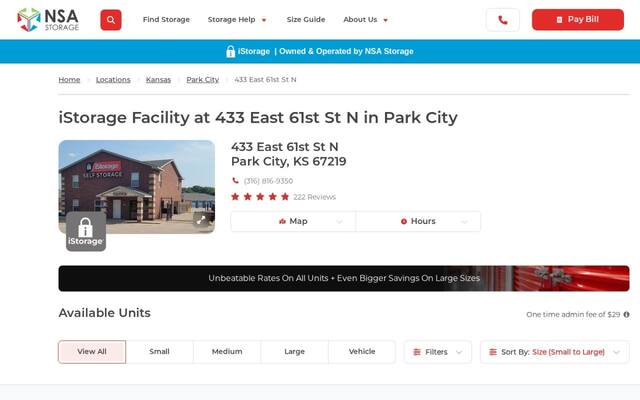Screen dimensions: 640x400
Task: Open the Size Guide page
Action: click(306, 20)
